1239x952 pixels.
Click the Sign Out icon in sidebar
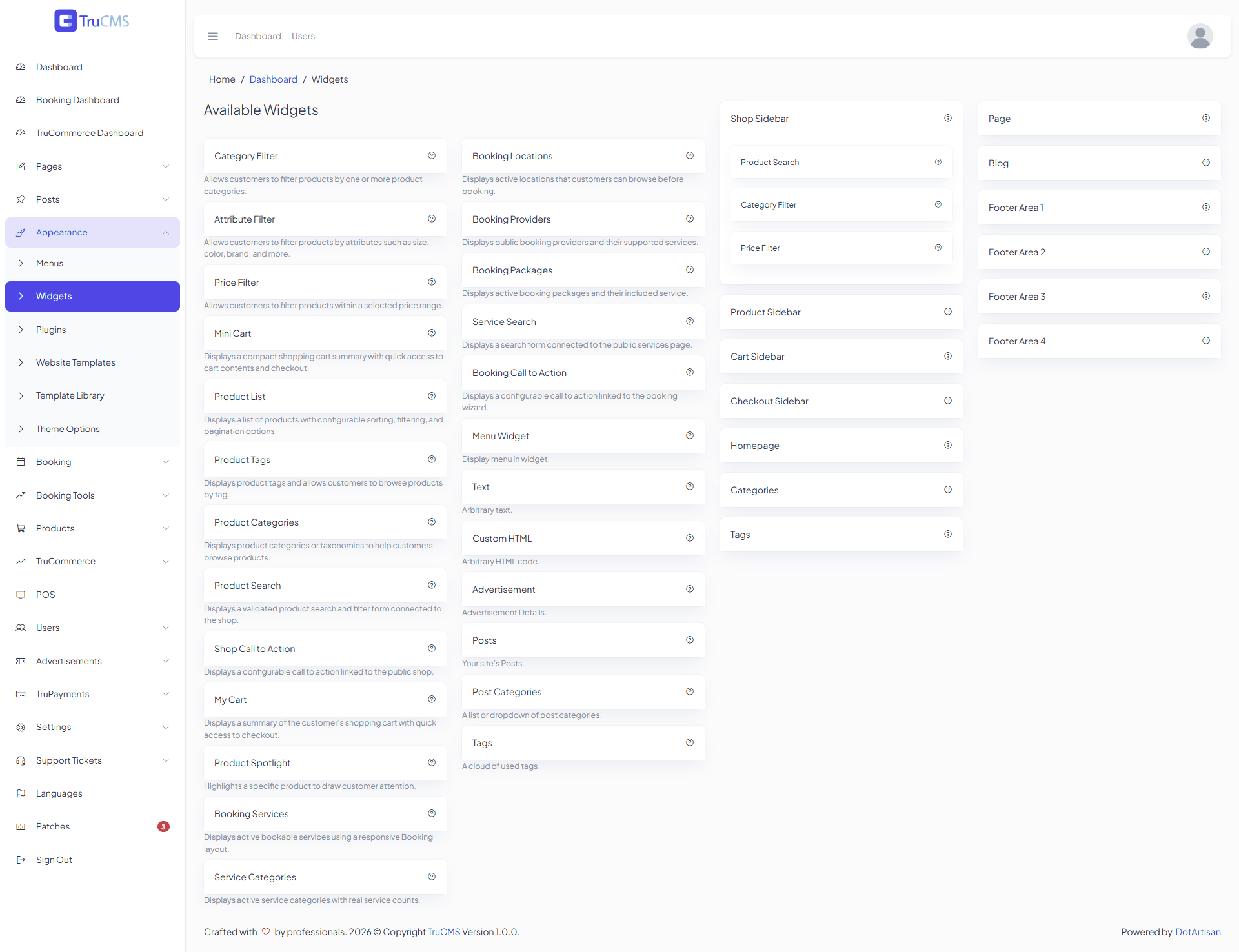click(x=21, y=860)
